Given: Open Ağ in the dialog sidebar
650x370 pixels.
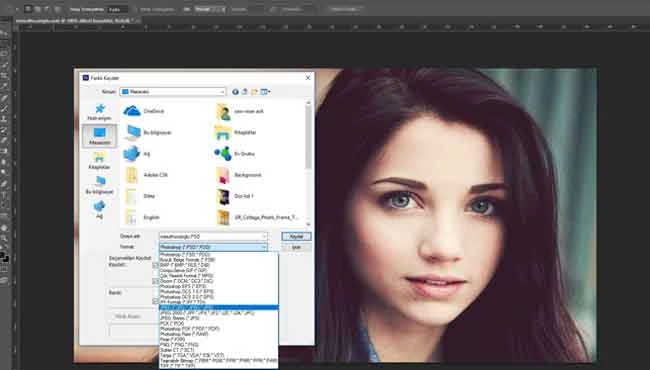Looking at the screenshot, I should click(99, 210).
